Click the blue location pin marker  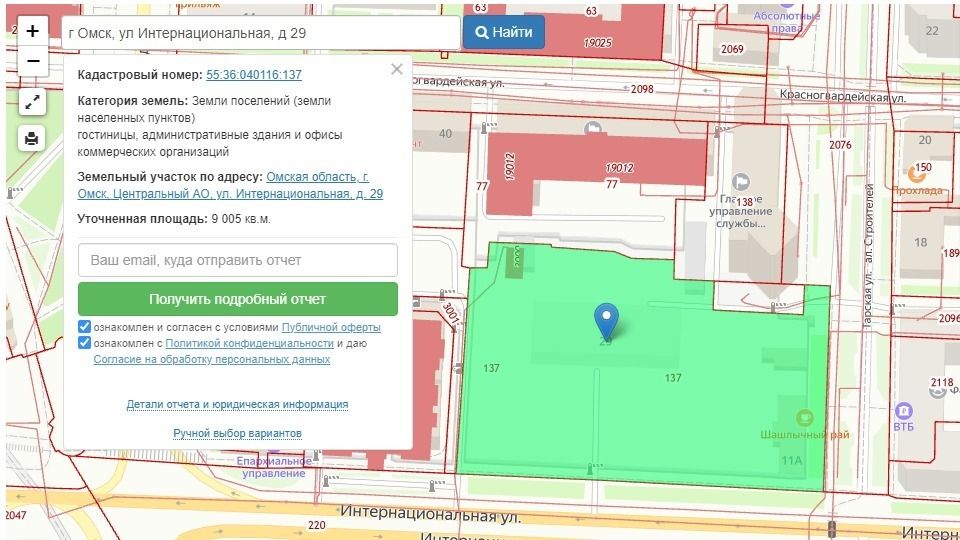(x=606, y=320)
